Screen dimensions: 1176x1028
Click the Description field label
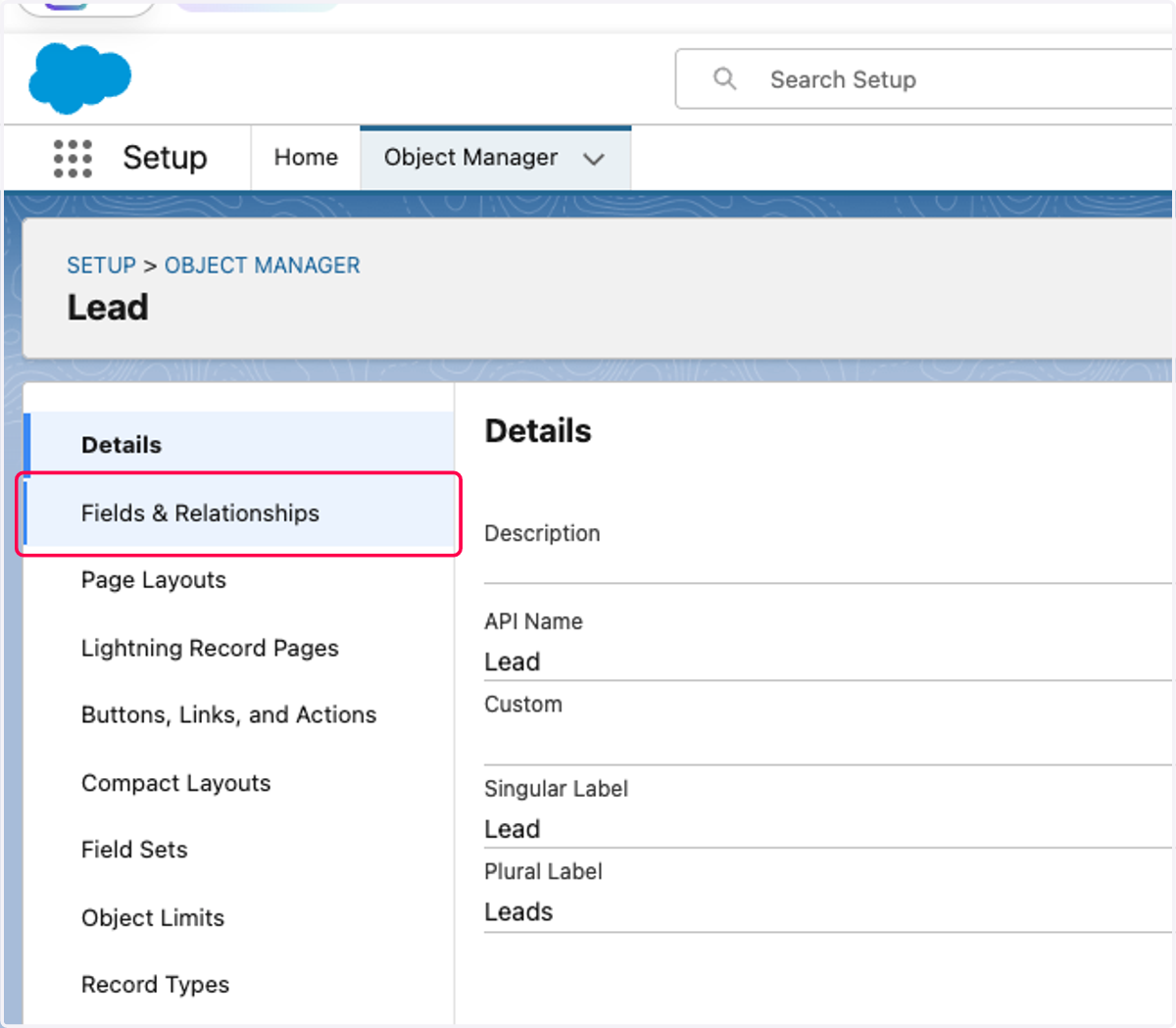(542, 533)
